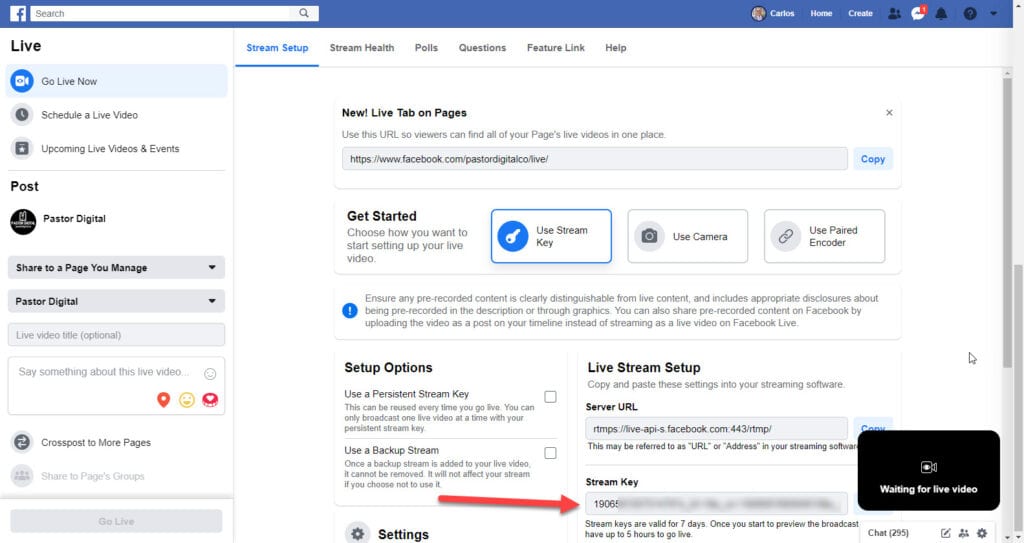This screenshot has height=543, width=1024.
Task: Click the blue info exclamation icon
Action: (350, 310)
